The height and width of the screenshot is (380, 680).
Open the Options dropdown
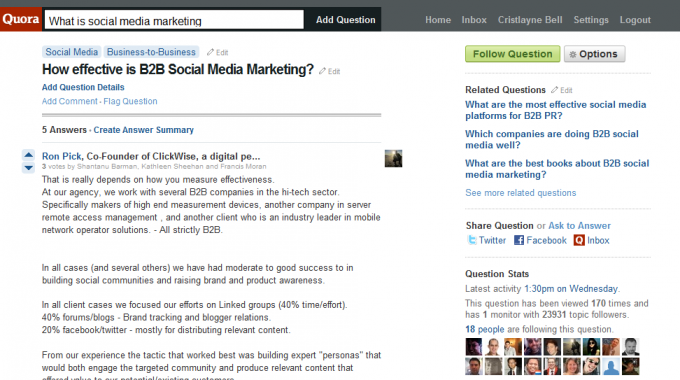point(595,54)
